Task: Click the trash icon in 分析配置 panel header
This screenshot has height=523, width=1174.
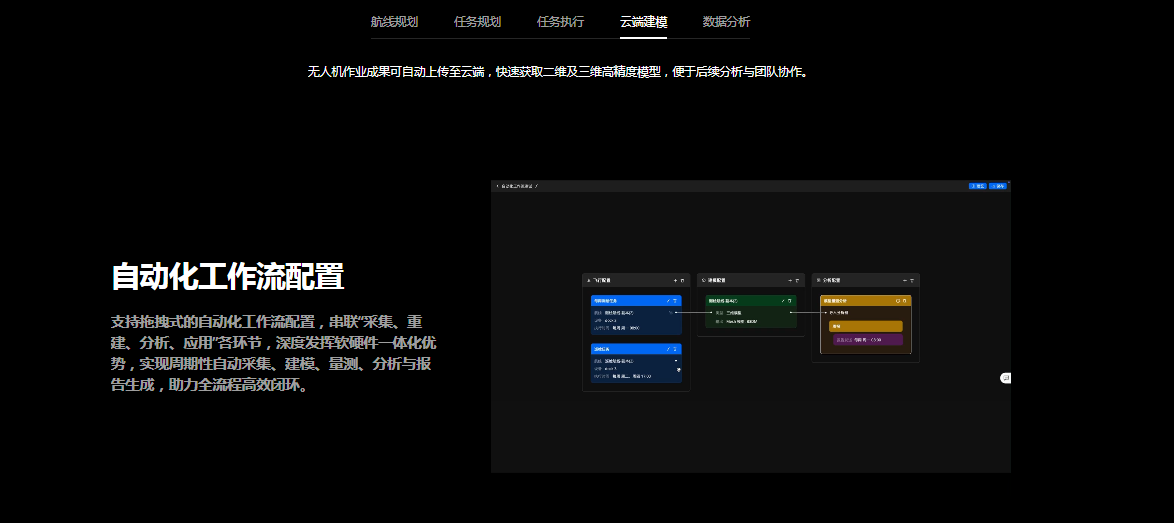Action: click(912, 280)
